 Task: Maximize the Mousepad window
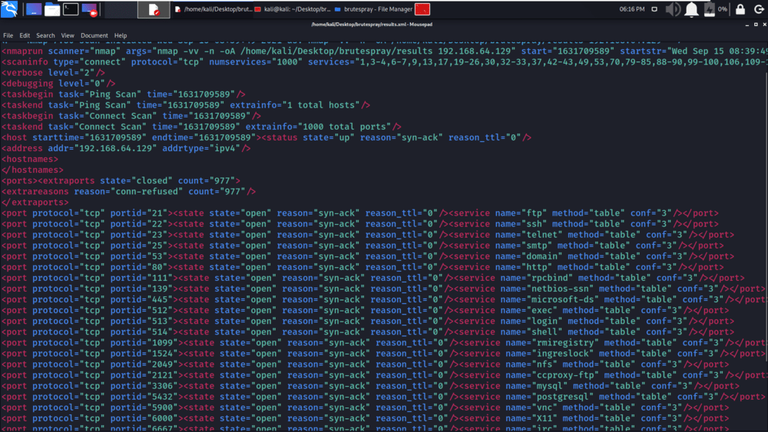(756, 24)
